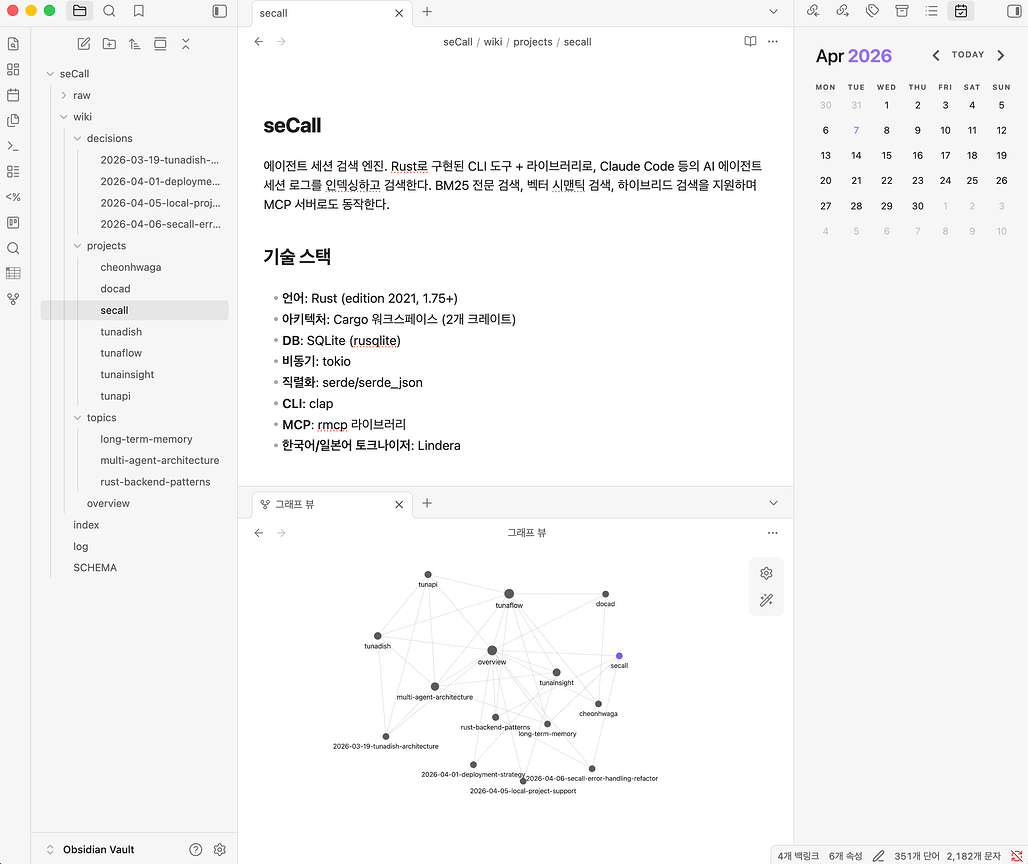Expand the raw folder
The width and height of the screenshot is (1028, 864).
point(64,96)
